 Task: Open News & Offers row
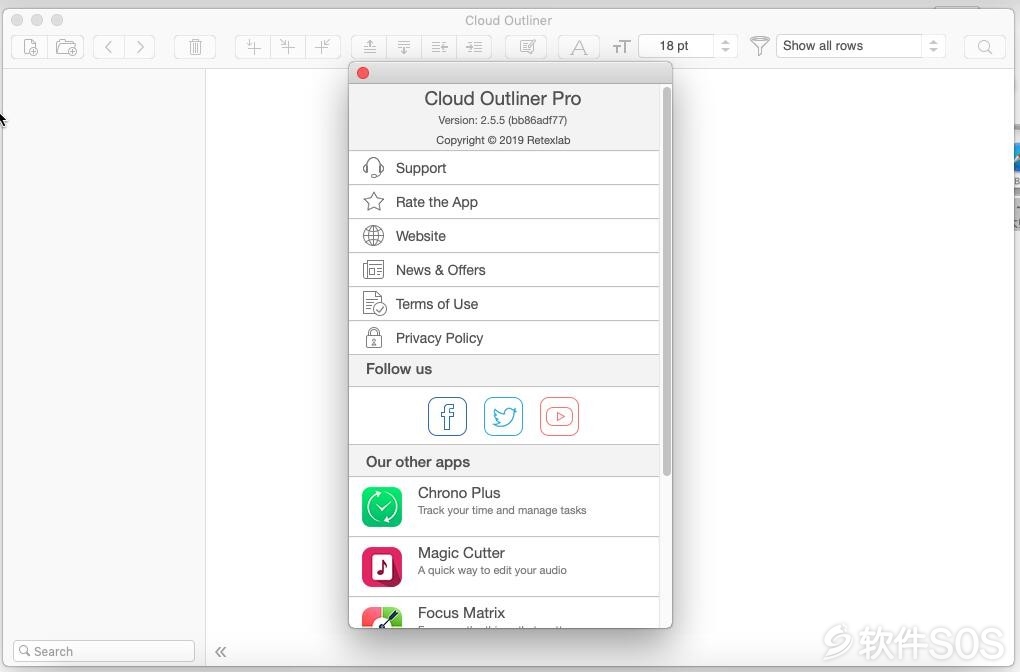[504, 269]
